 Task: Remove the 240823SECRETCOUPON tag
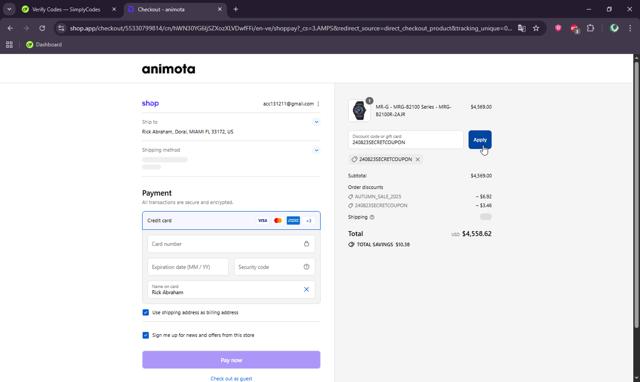coord(418,159)
